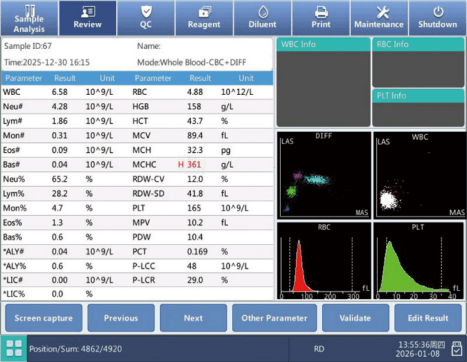Select the PLT Info panel header

click(418, 96)
